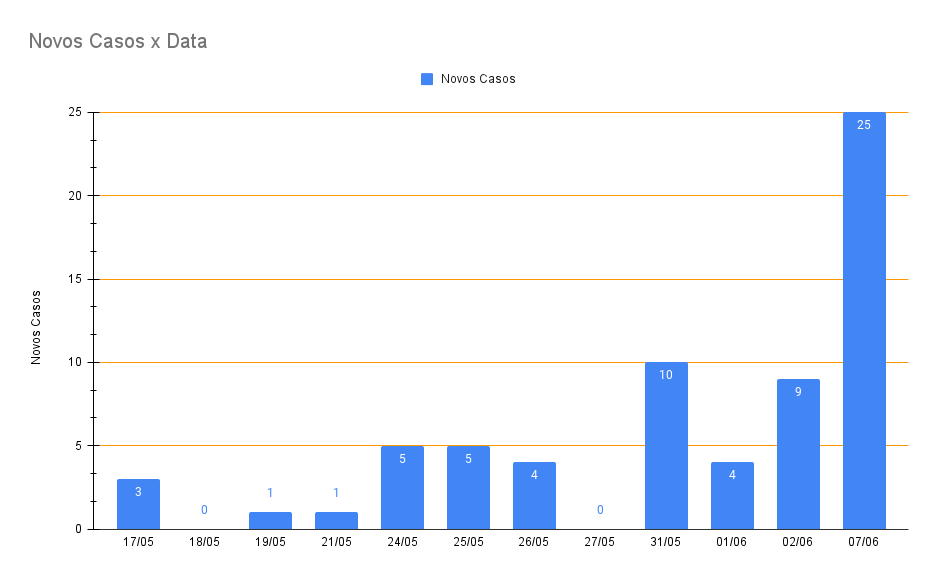Click the data label 0 above 27/05
Screen dimensions: 937x578
pos(600,510)
